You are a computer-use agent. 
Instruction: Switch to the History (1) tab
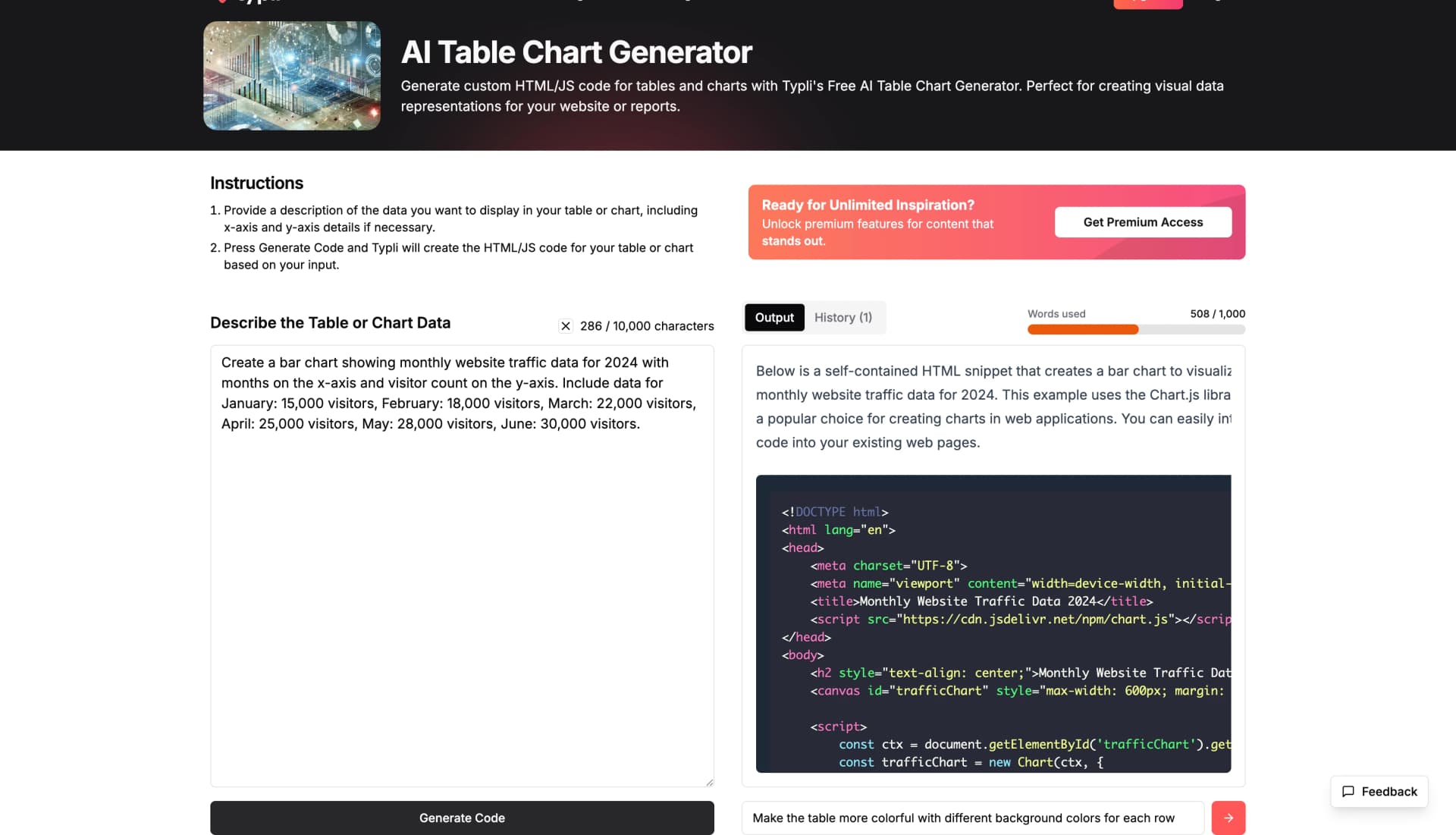(x=843, y=317)
